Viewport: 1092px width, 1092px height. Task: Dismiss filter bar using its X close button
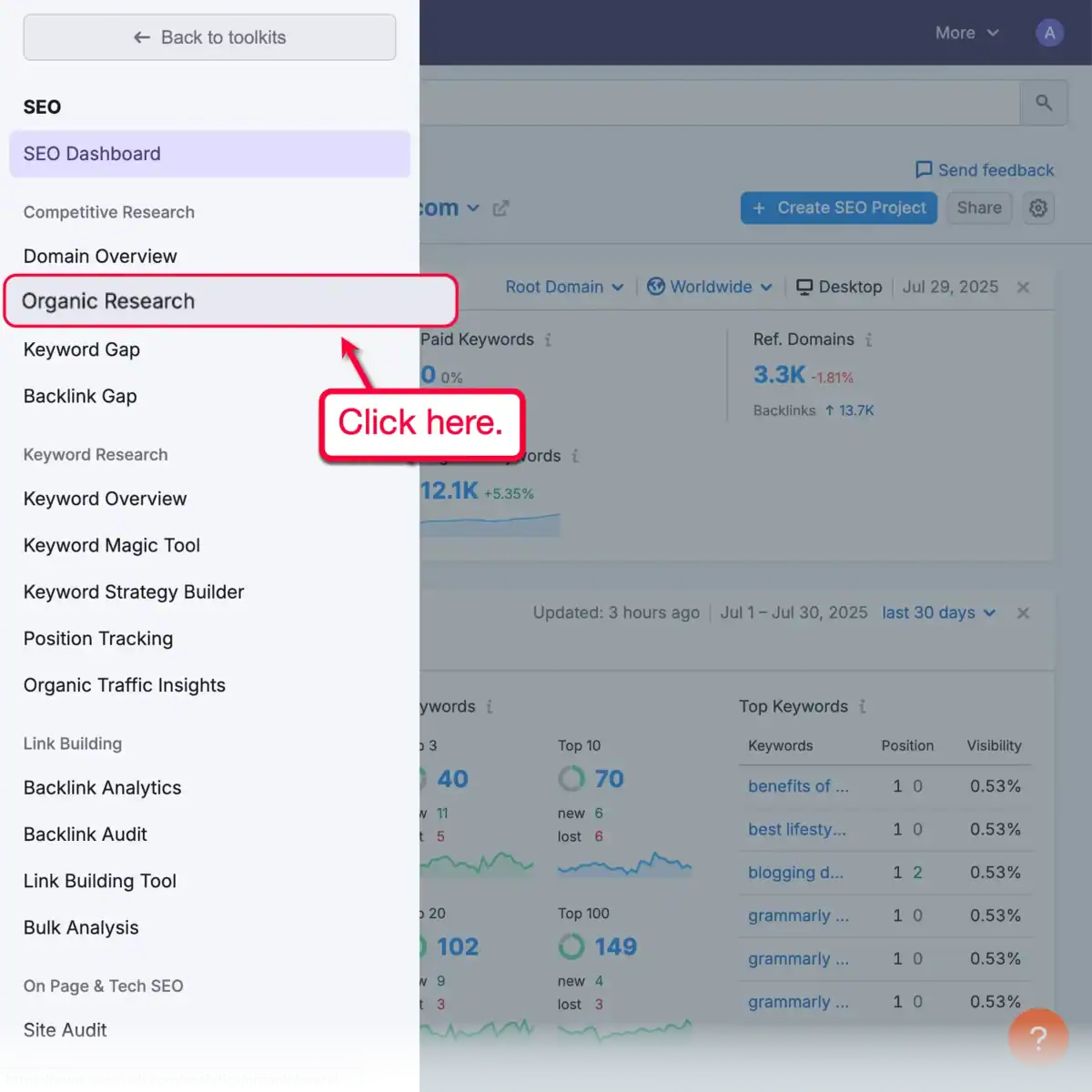click(1023, 287)
